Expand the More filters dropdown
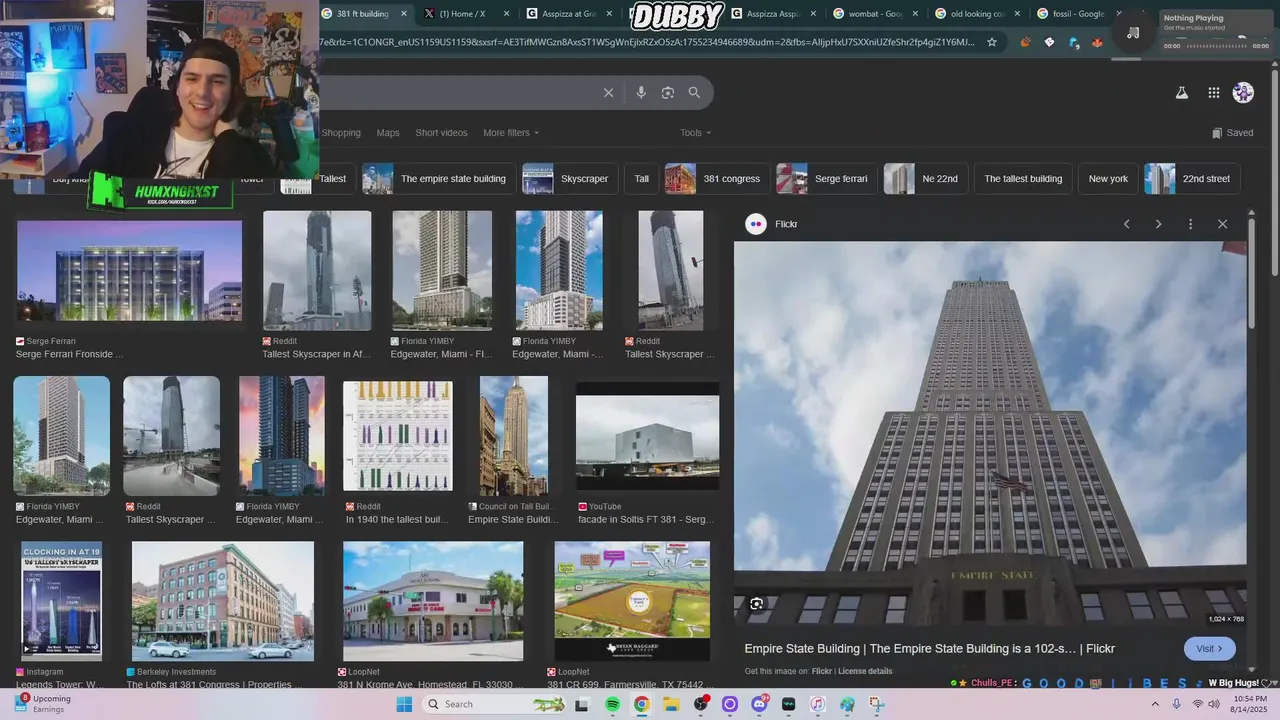The width and height of the screenshot is (1280, 720). pos(511,133)
